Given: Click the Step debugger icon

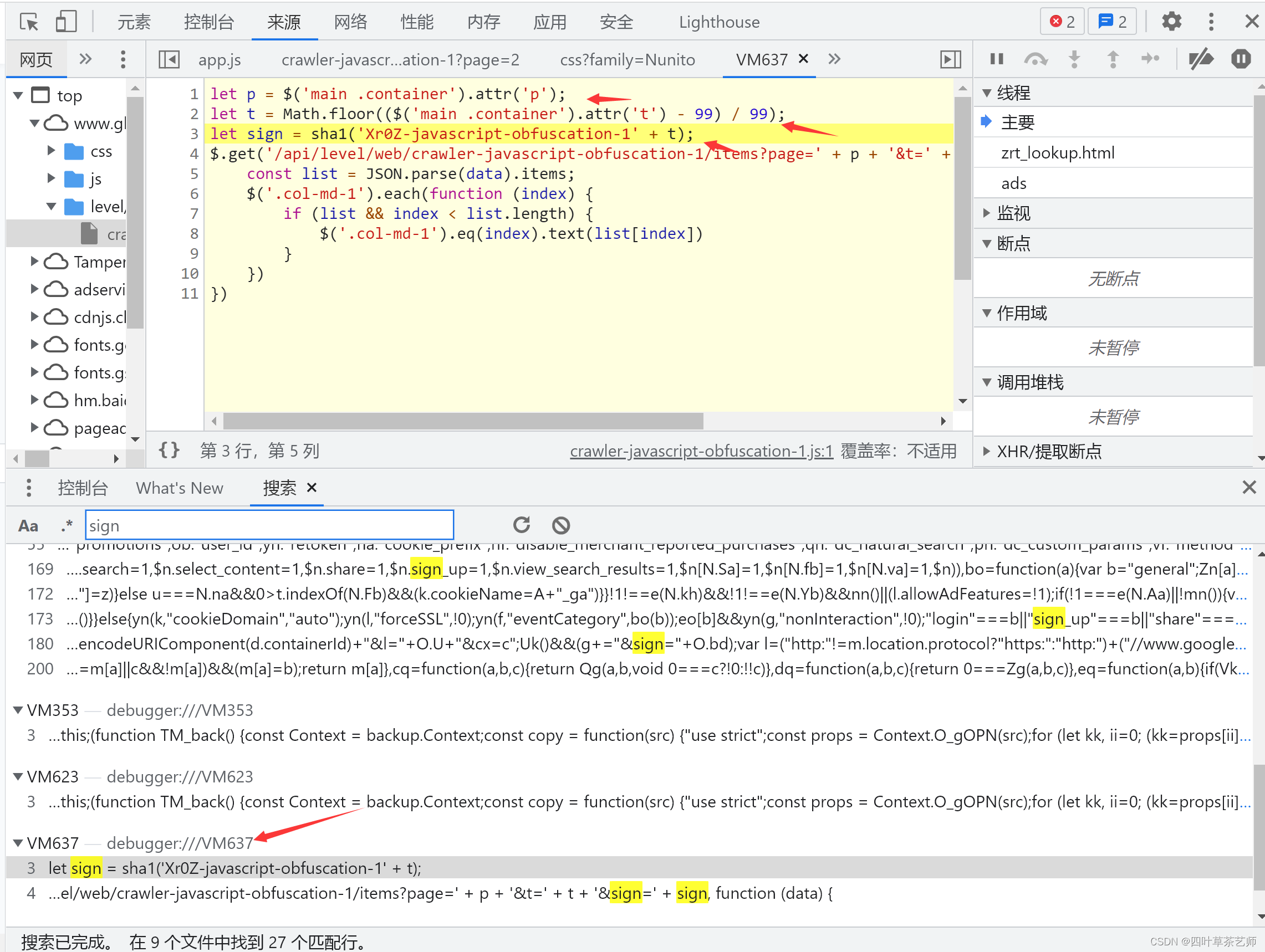Looking at the screenshot, I should point(1150,59).
